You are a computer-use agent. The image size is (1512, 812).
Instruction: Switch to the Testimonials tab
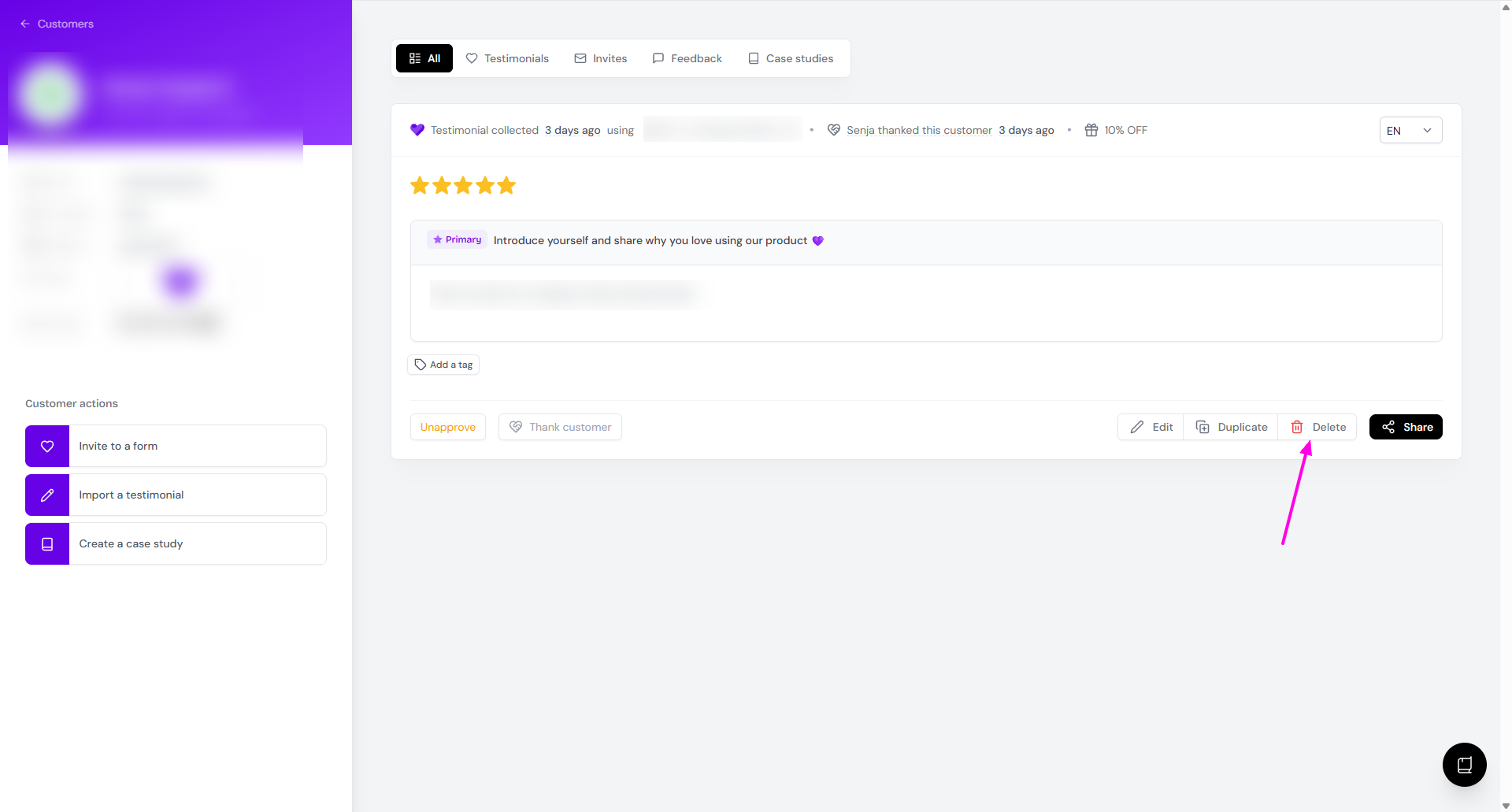(507, 58)
